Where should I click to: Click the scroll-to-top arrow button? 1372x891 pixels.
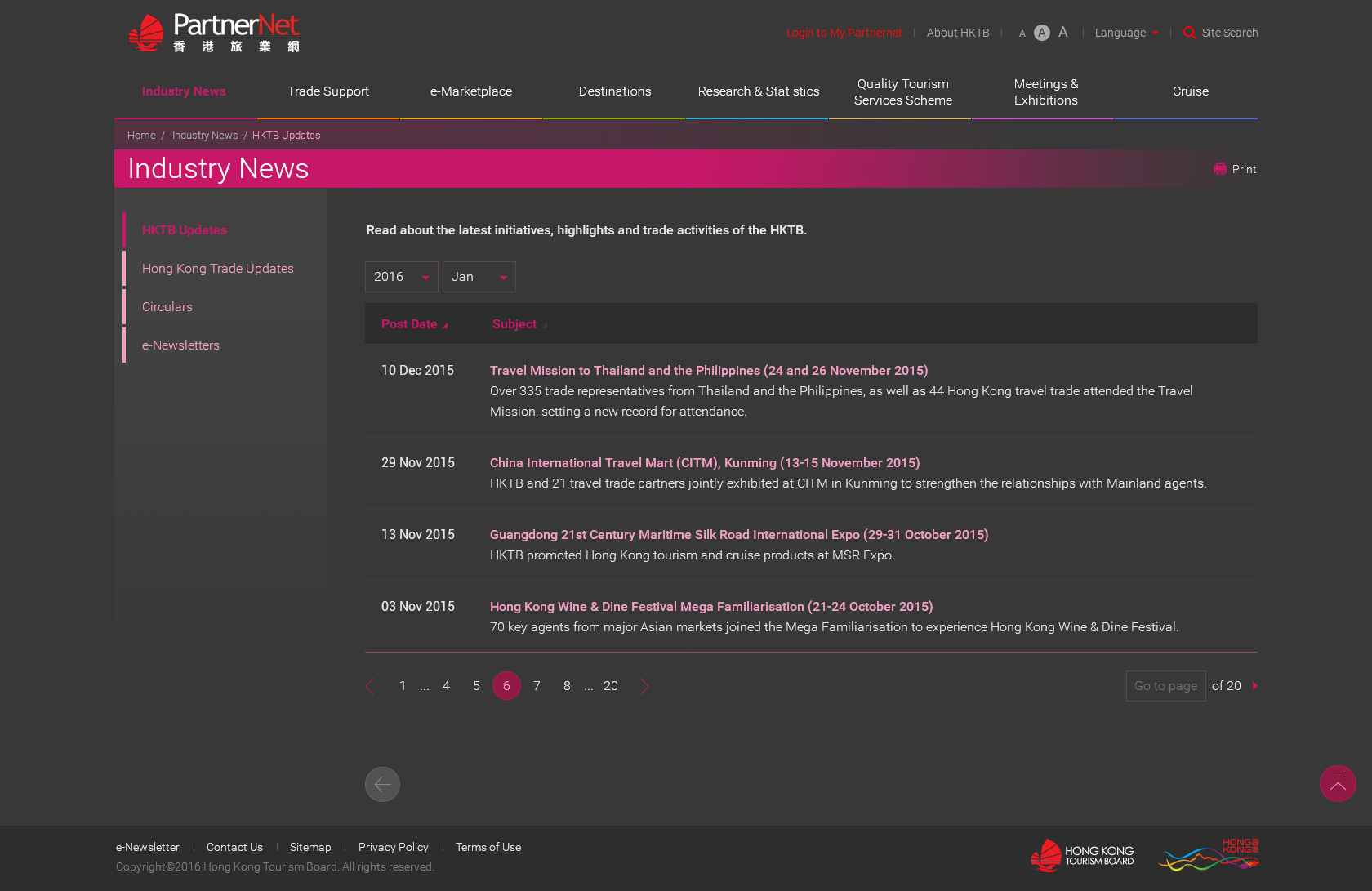click(1337, 784)
